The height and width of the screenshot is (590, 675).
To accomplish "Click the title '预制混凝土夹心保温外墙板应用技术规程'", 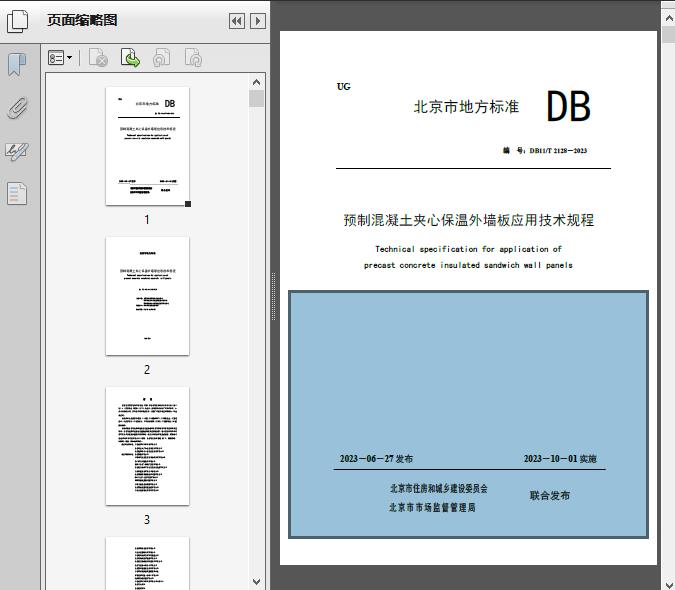I will click(469, 220).
